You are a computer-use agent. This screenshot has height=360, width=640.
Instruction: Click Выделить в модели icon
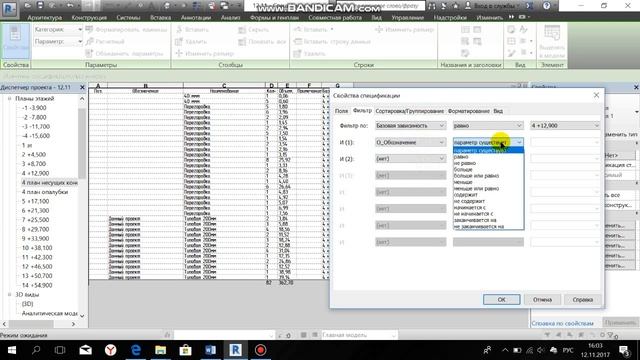(552, 33)
